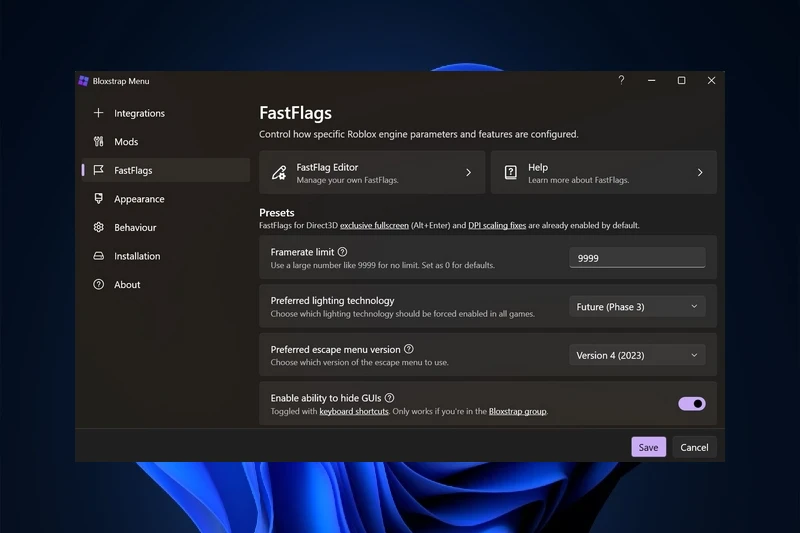The image size is (800, 533).
Task: Click the Integrations plus icon in sidebar
Action: (x=98, y=113)
